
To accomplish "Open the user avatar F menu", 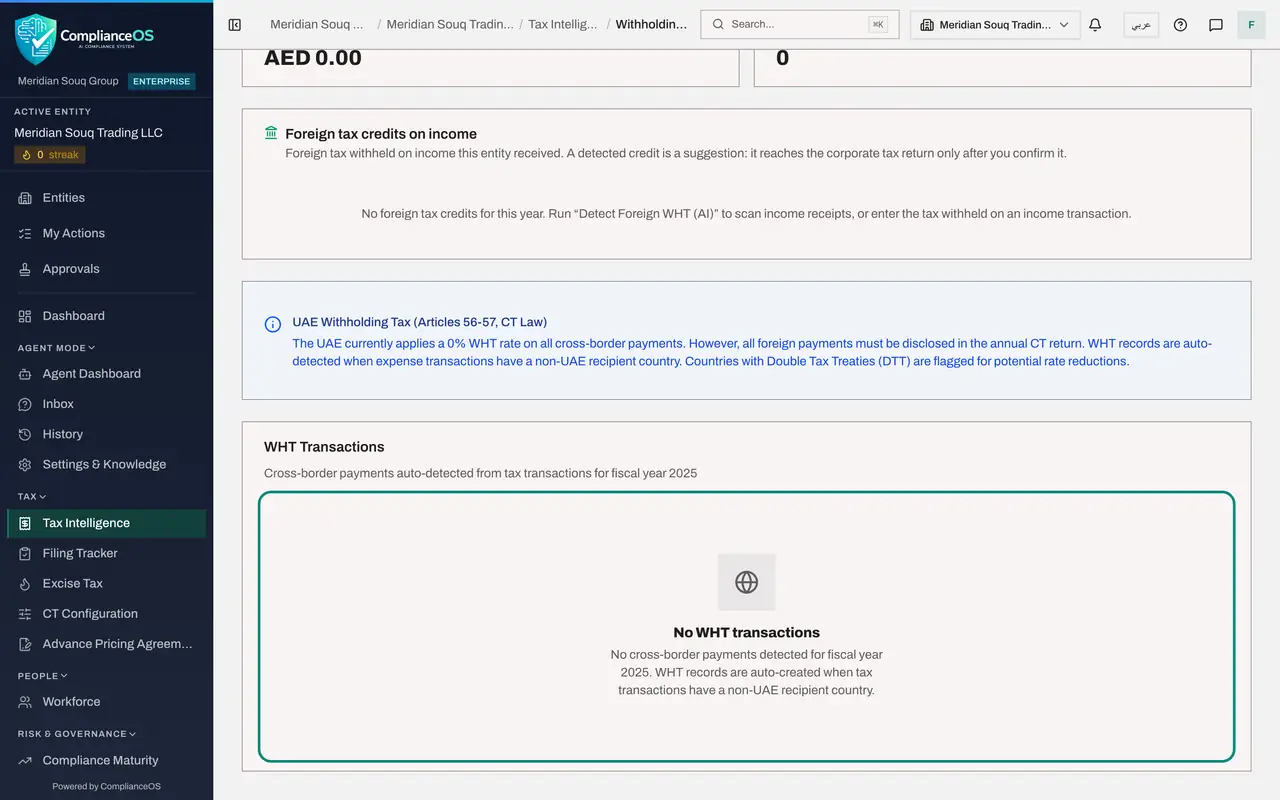I will [x=1251, y=25].
